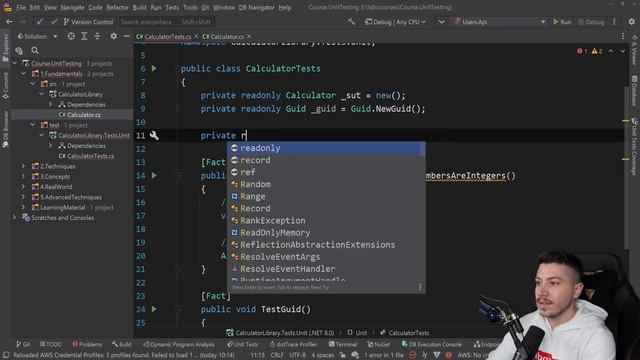The width and height of the screenshot is (640, 360).
Task: Click the search magnifier in Explorer
Action: tap(35, 50)
